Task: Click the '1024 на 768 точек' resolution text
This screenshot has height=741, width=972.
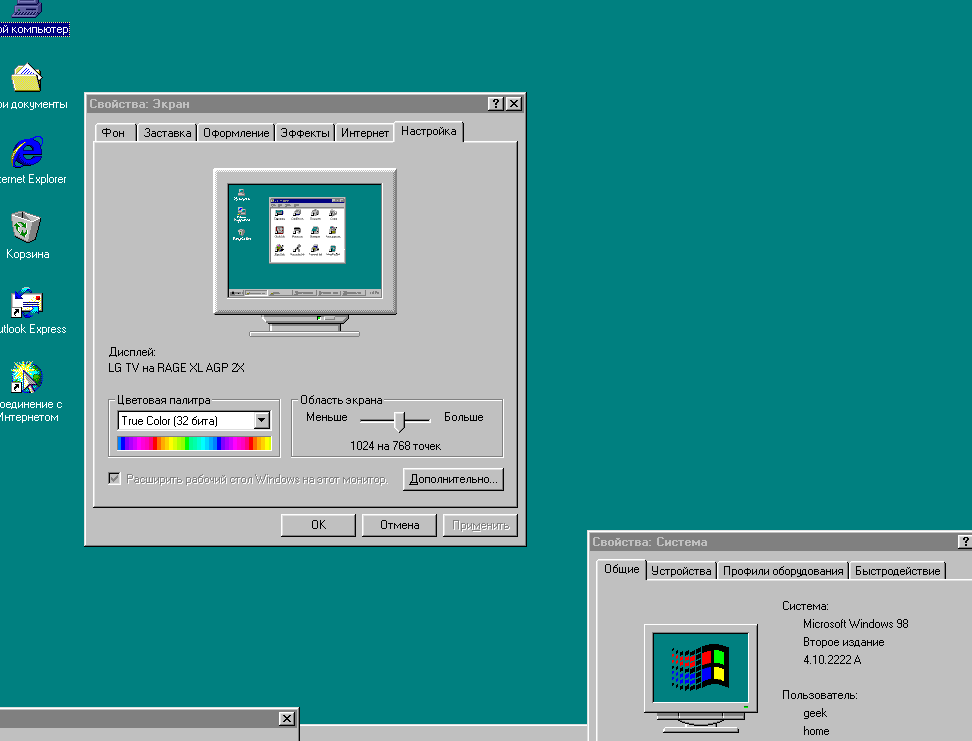Action: (x=395, y=446)
